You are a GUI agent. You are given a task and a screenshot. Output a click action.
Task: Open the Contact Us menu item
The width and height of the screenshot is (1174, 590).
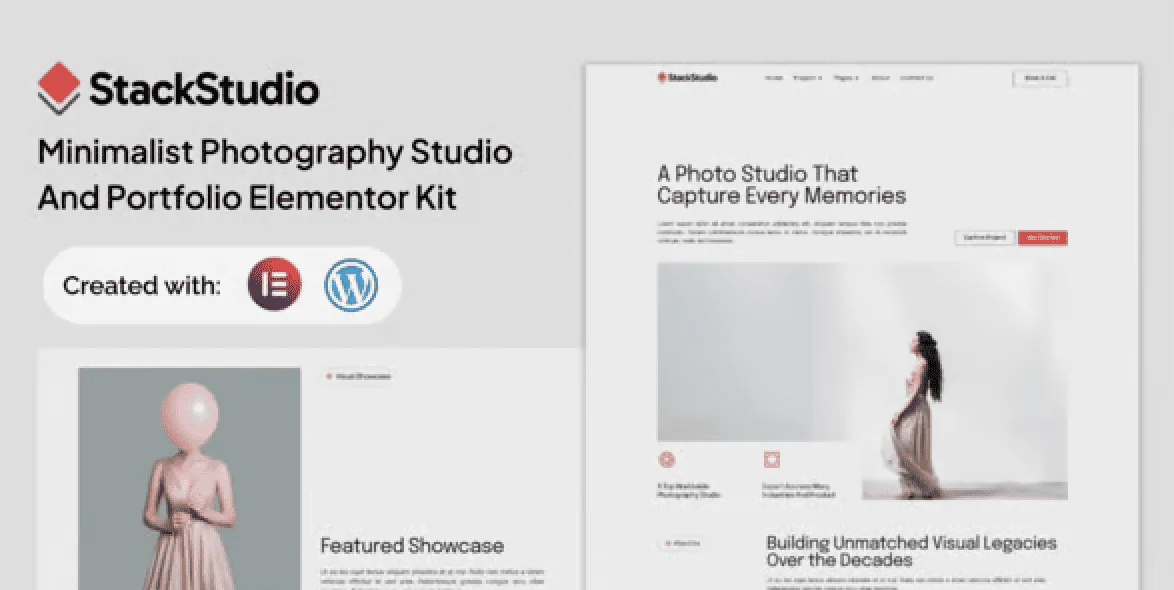916,78
